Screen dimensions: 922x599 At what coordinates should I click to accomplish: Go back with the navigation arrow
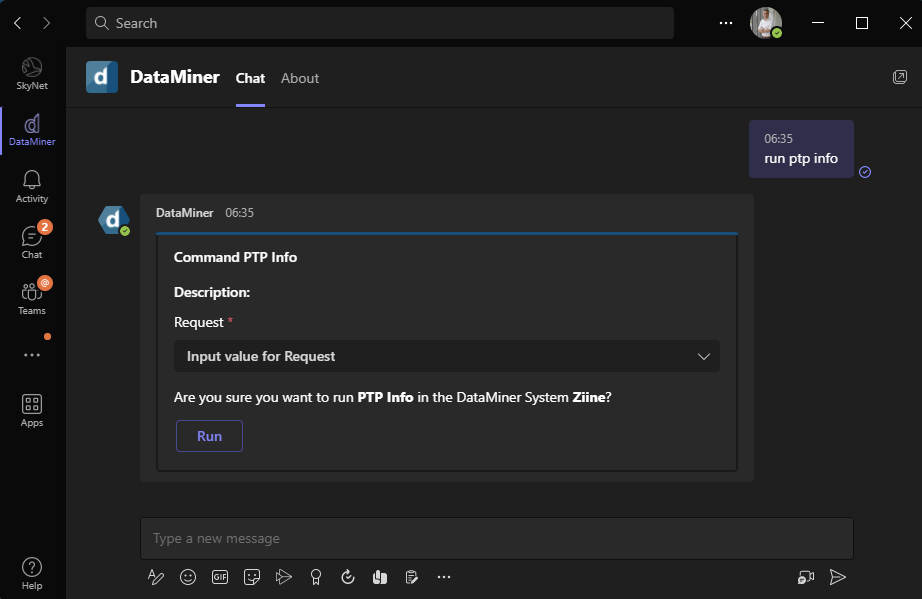(18, 23)
